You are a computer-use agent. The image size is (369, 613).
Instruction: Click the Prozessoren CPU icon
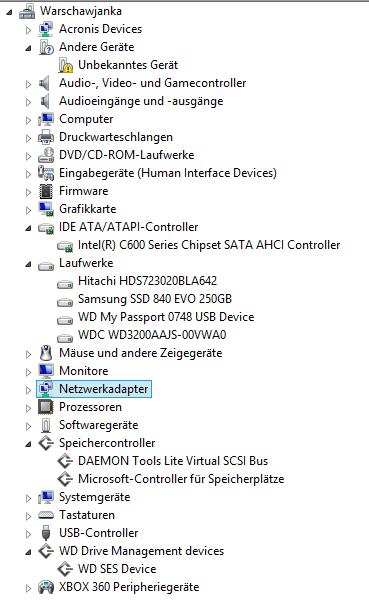click(46, 407)
